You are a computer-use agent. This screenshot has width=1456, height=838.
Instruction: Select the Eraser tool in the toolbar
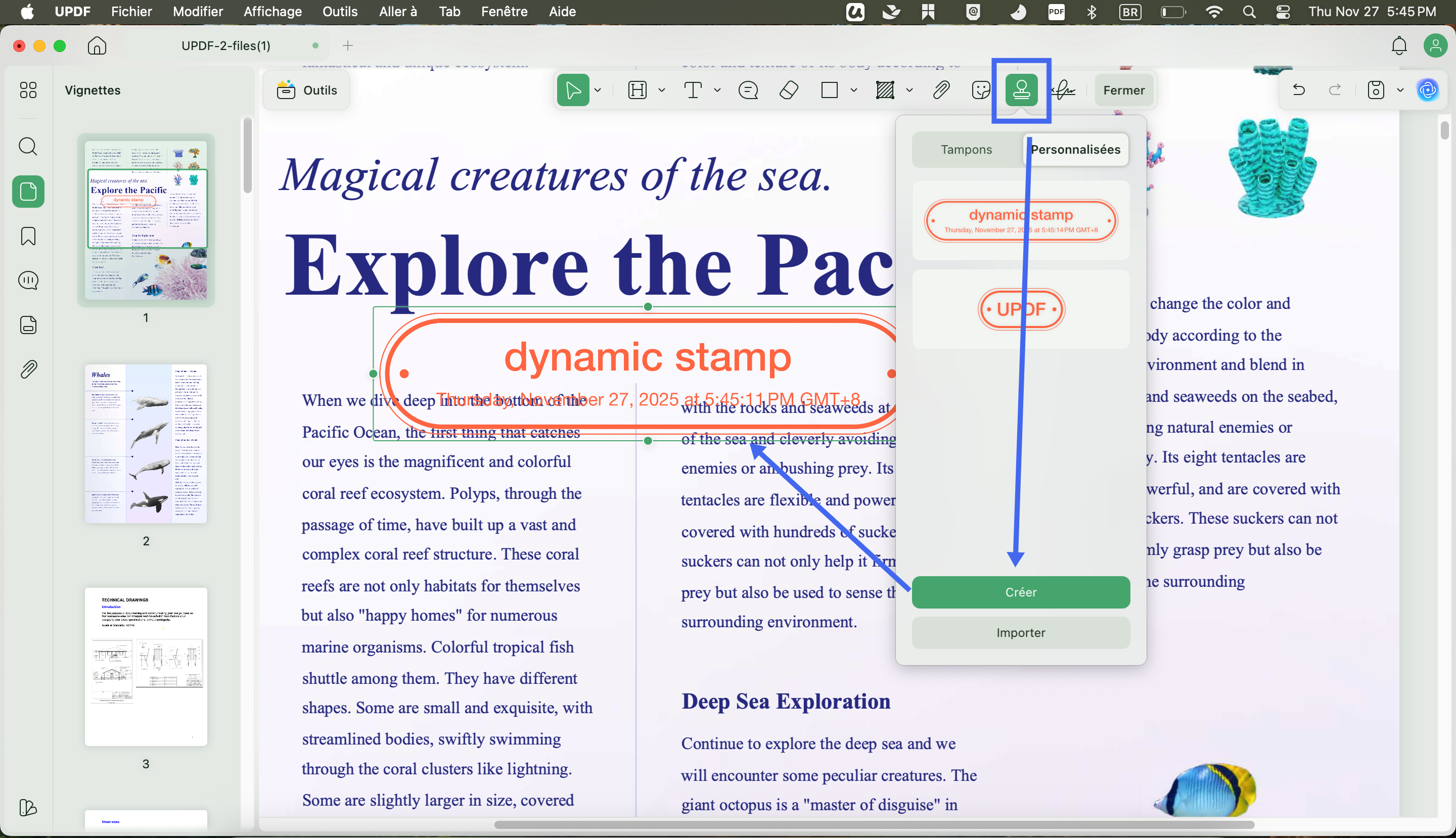(788, 90)
